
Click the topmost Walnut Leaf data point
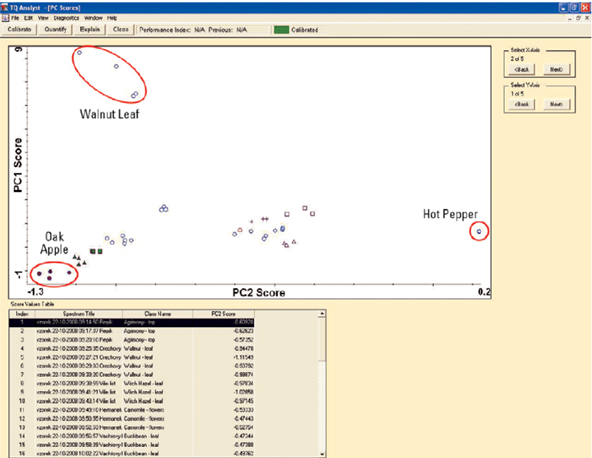[x=80, y=52]
